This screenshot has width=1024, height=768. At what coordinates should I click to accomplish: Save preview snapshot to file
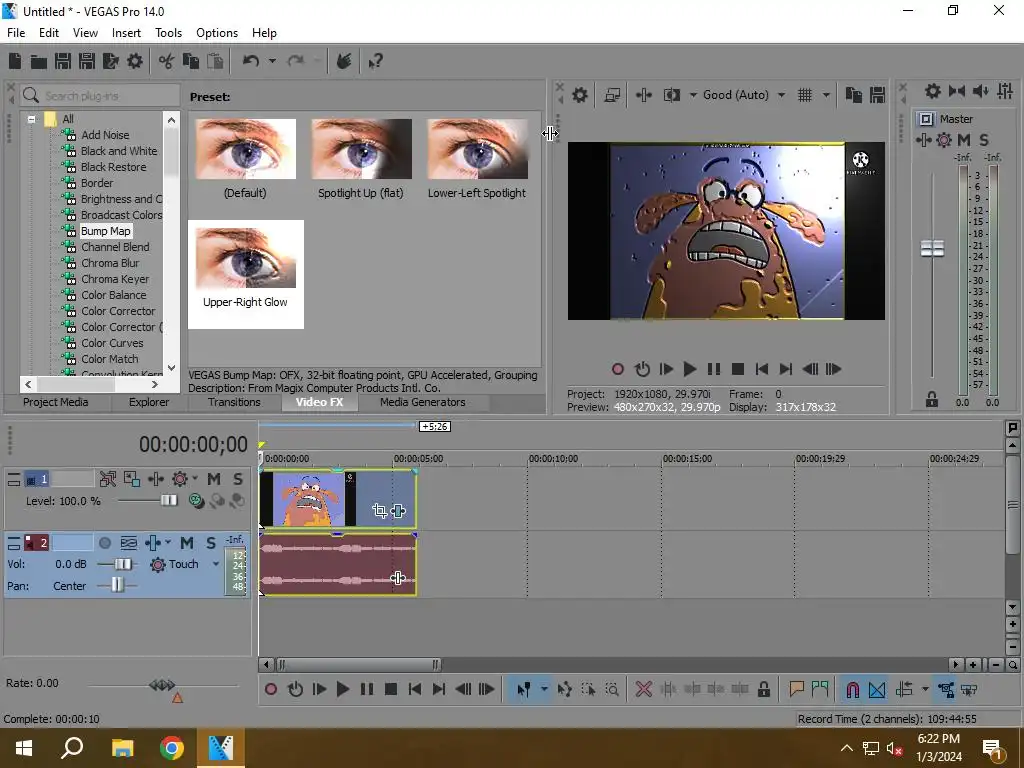[x=877, y=95]
